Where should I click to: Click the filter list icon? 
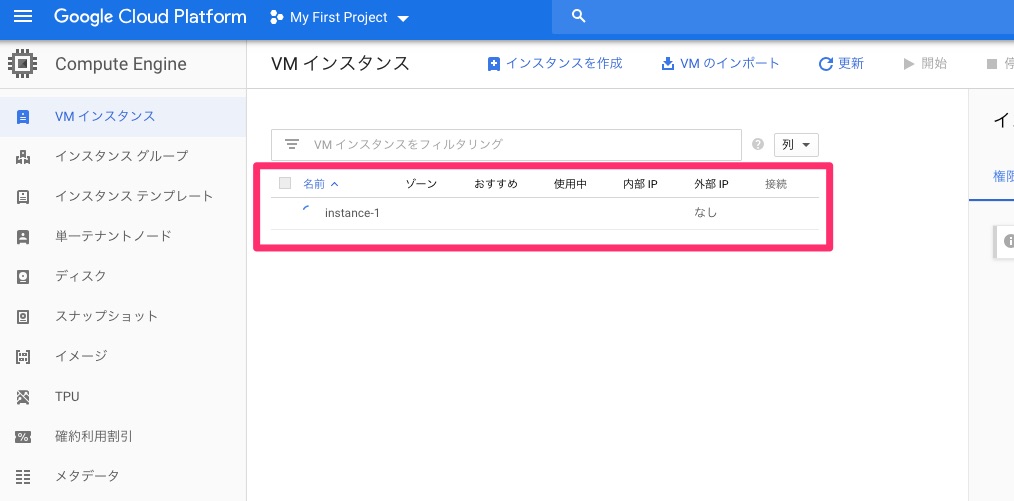[x=292, y=144]
